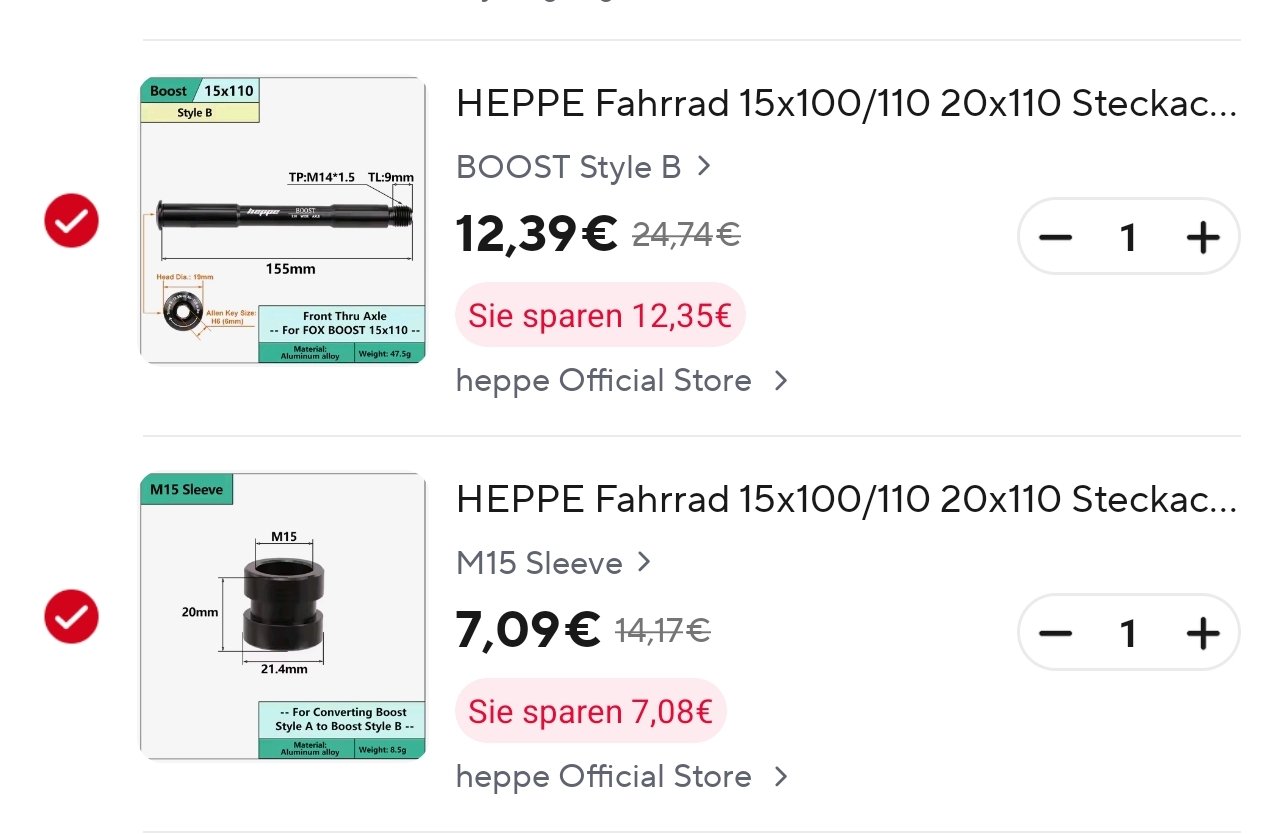The image size is (1280, 834).
Task: Click the 7,09€ price of the sleeve
Action: [527, 630]
